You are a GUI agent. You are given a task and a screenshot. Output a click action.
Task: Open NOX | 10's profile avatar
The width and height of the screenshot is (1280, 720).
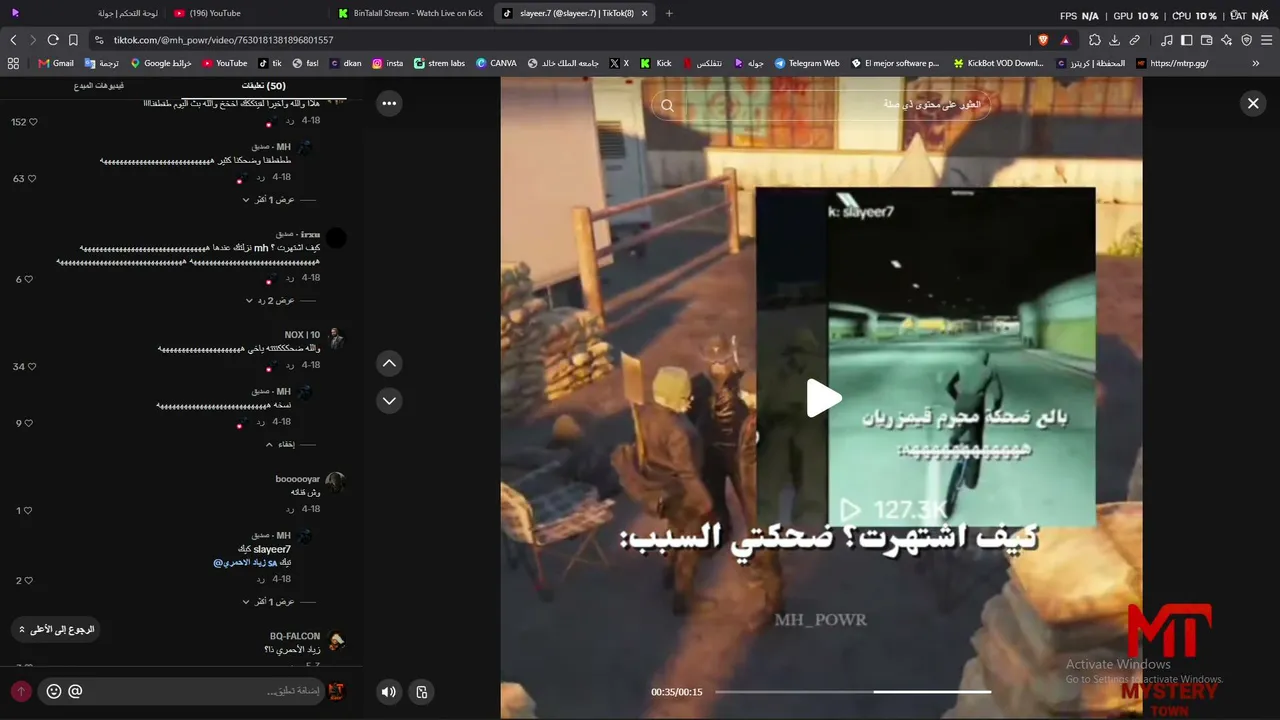[x=336, y=338]
